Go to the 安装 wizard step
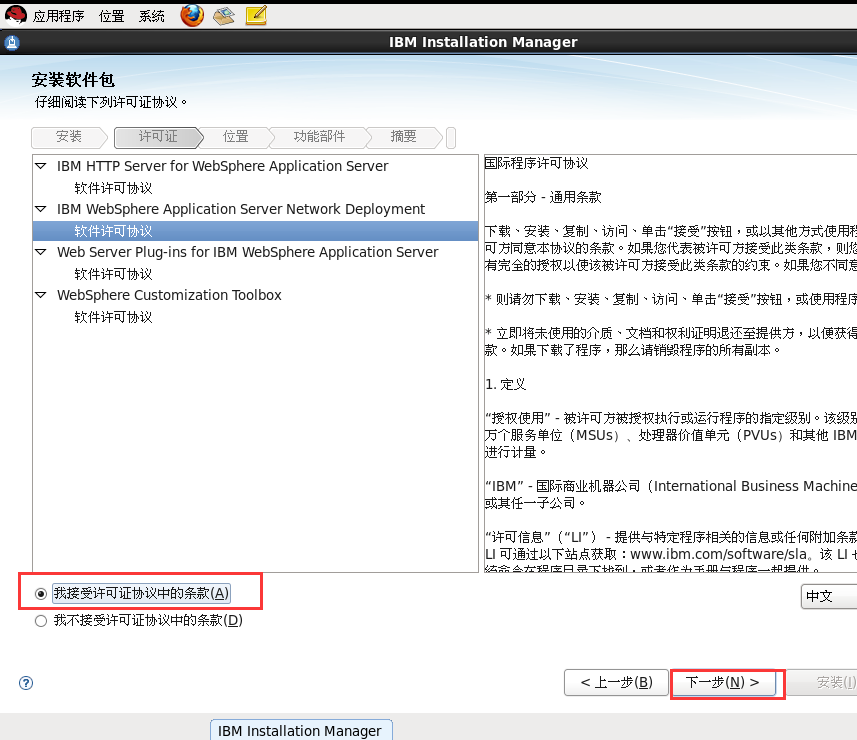The width and height of the screenshot is (857, 740). 69,137
